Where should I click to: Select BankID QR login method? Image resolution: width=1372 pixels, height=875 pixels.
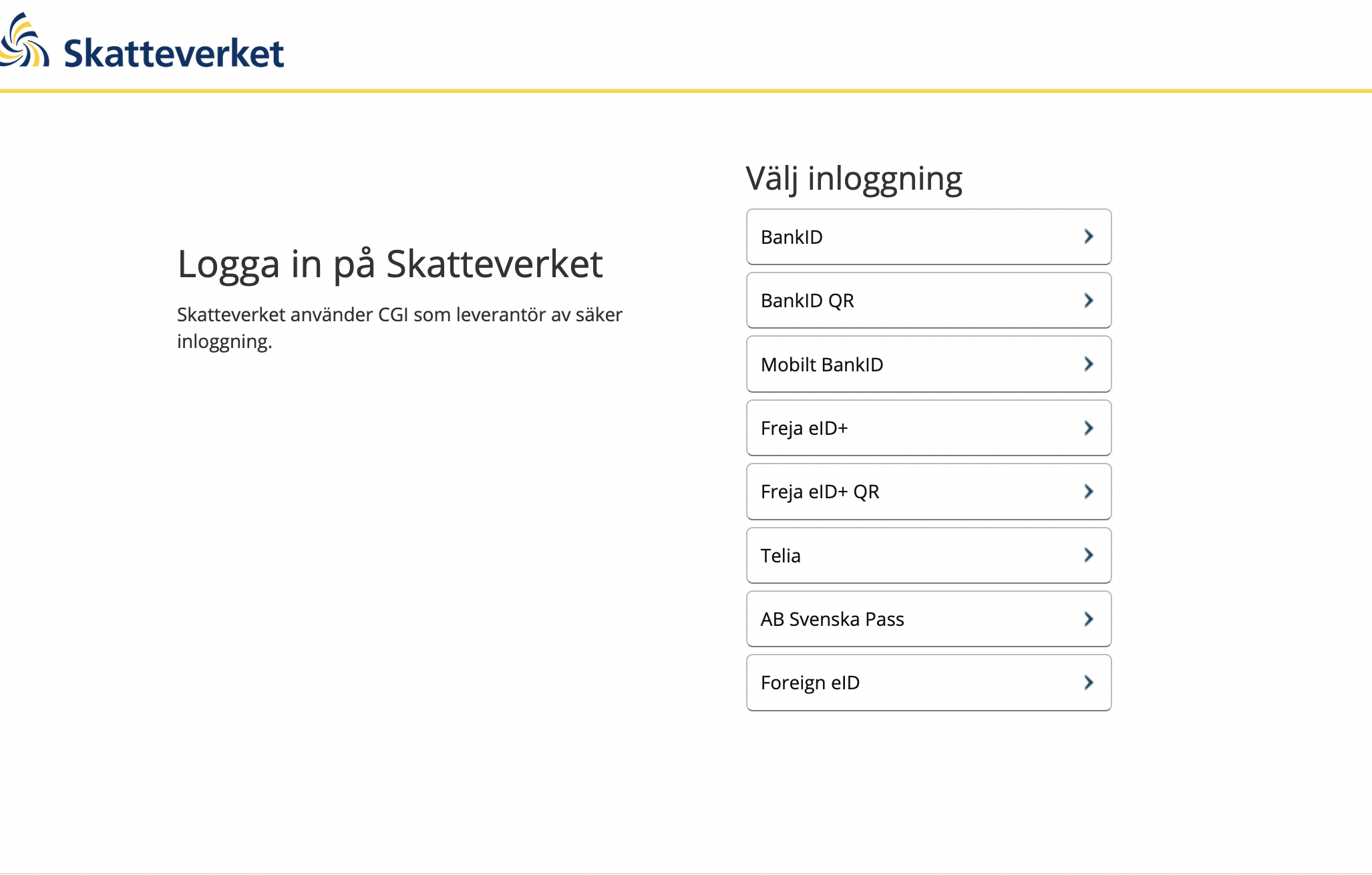click(x=928, y=301)
